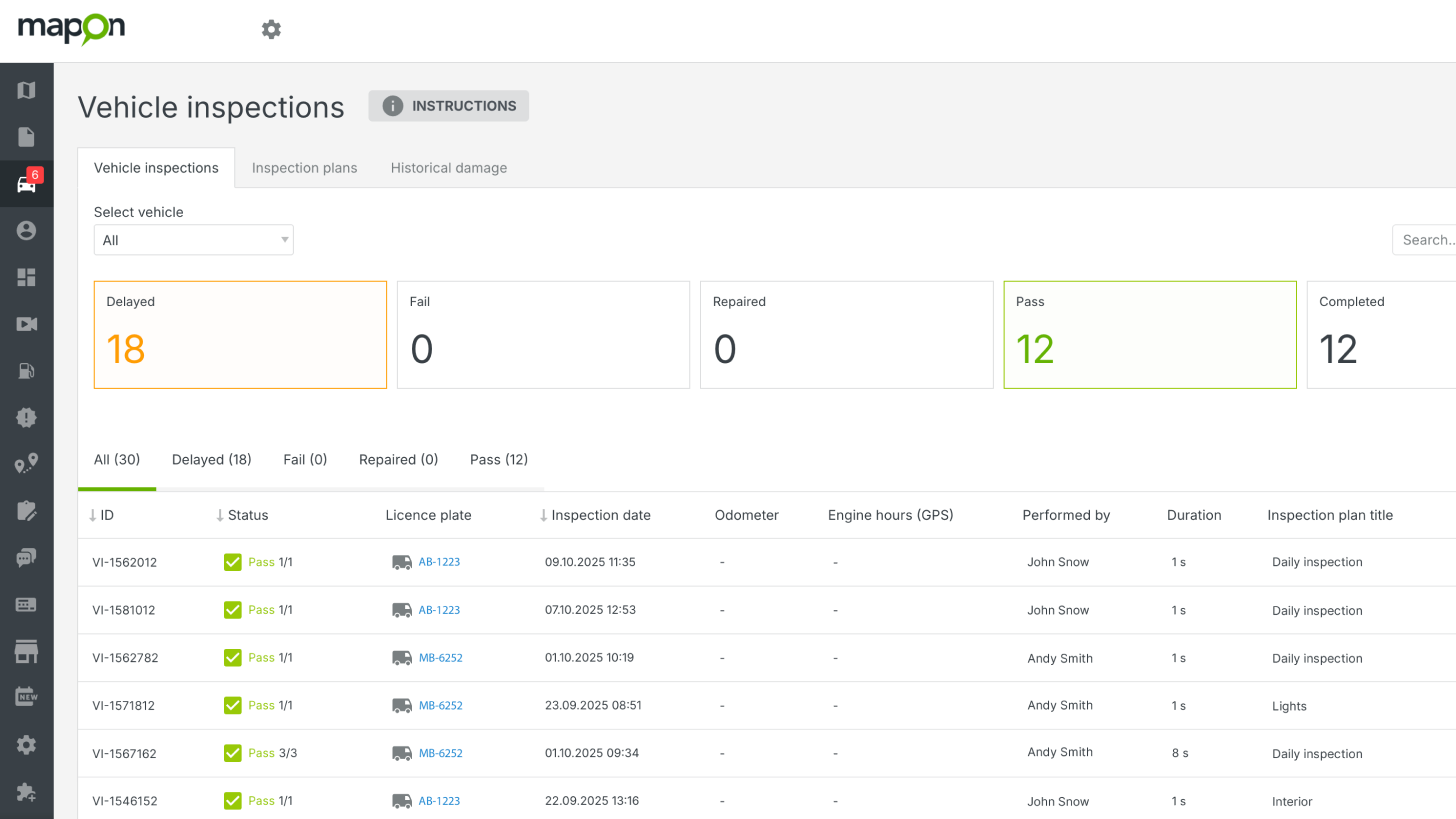Image resolution: width=1456 pixels, height=819 pixels.
Task: Click the dashboard grid sidebar icon
Action: pos(26,277)
